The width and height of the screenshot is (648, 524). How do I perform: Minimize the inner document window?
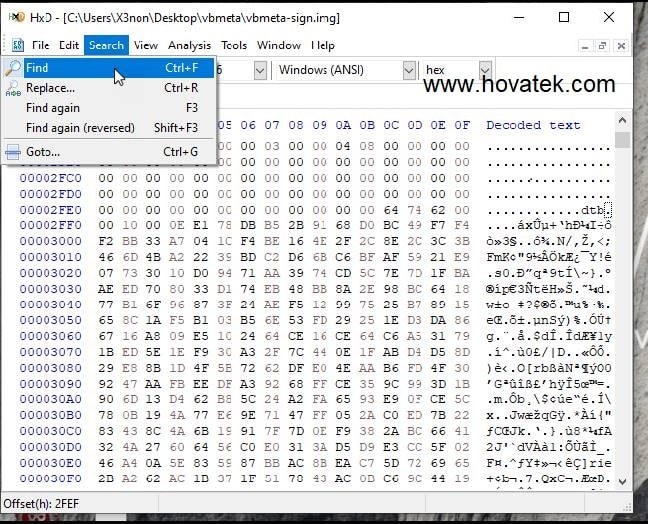tap(585, 46)
